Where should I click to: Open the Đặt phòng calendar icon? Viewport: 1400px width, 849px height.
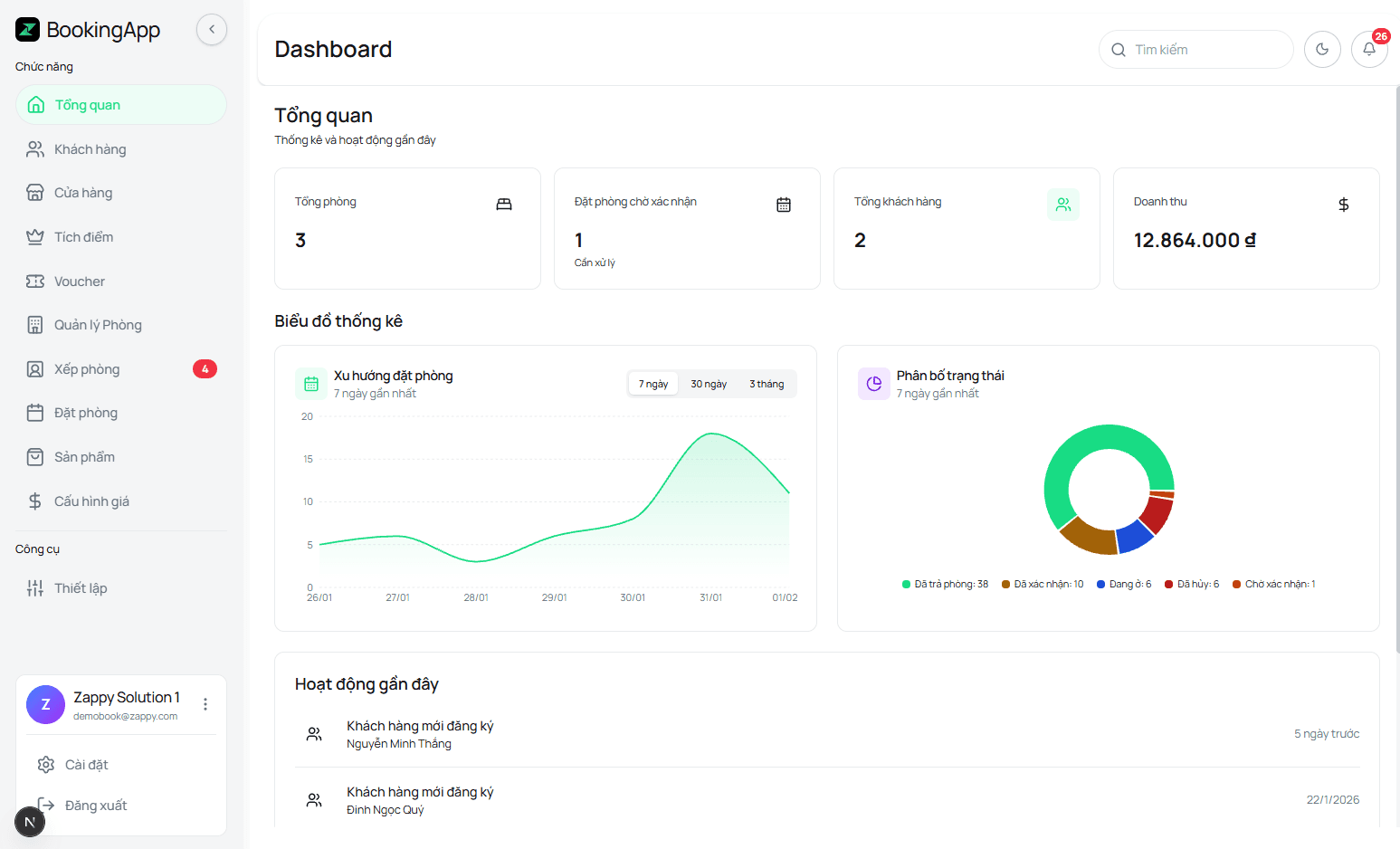[34, 412]
